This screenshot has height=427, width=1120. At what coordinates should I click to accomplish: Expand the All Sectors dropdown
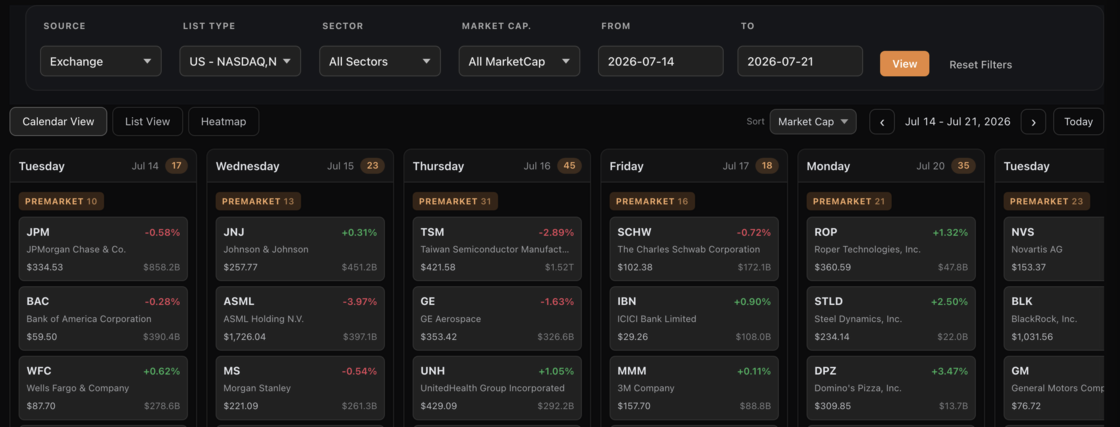point(380,61)
